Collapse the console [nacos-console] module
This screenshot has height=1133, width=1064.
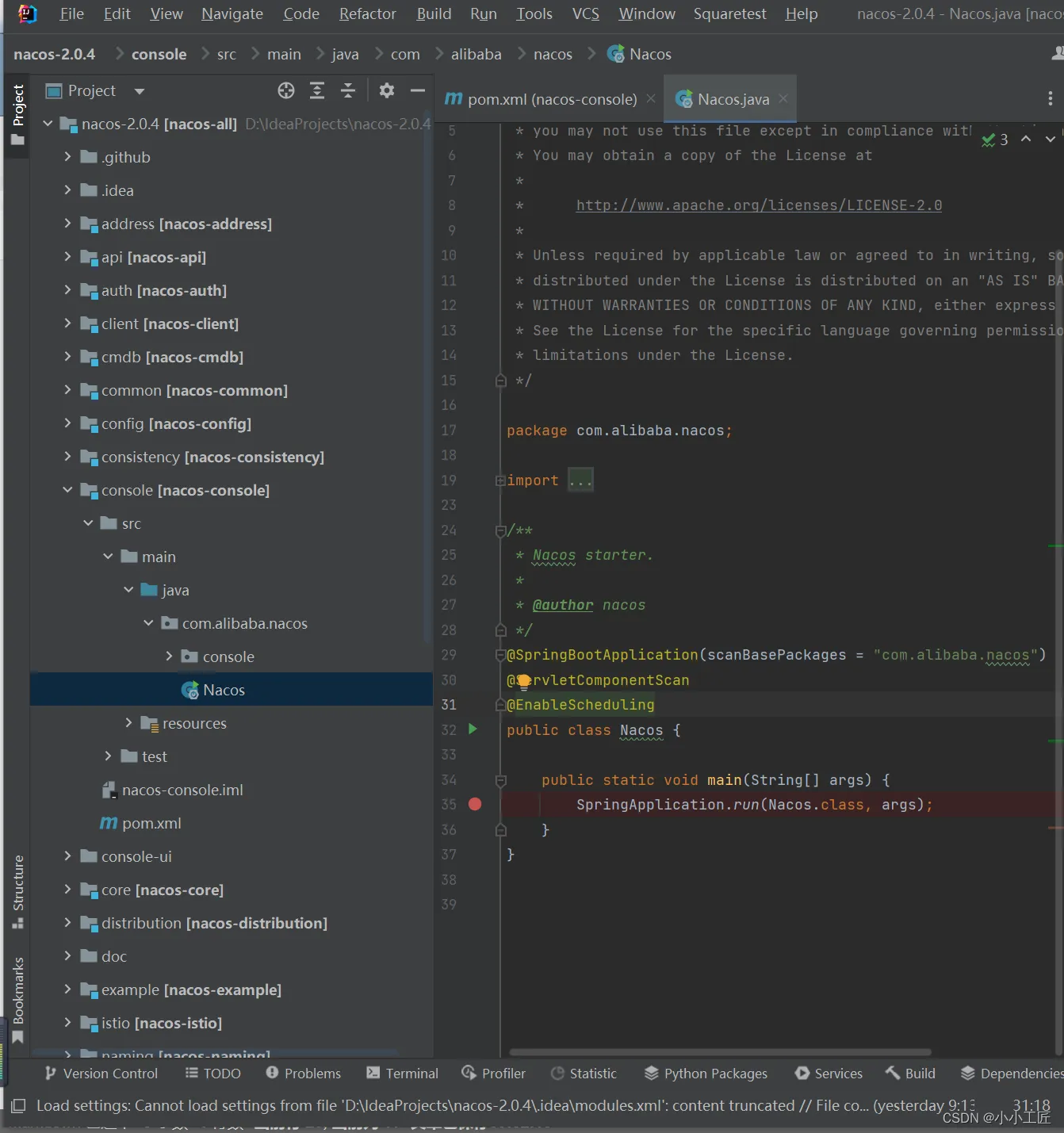click(x=67, y=490)
